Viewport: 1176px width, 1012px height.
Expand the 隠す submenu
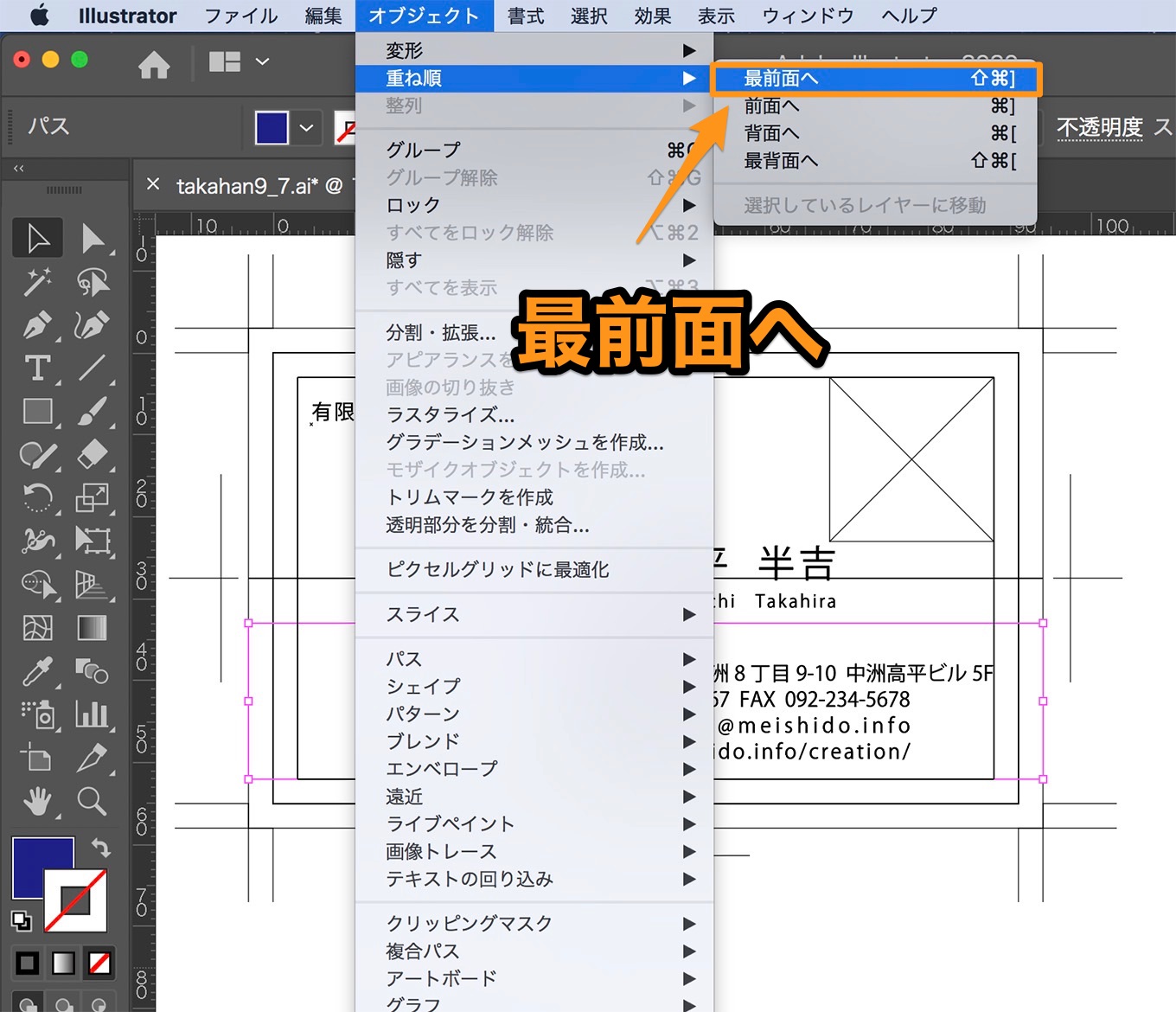tap(534, 260)
